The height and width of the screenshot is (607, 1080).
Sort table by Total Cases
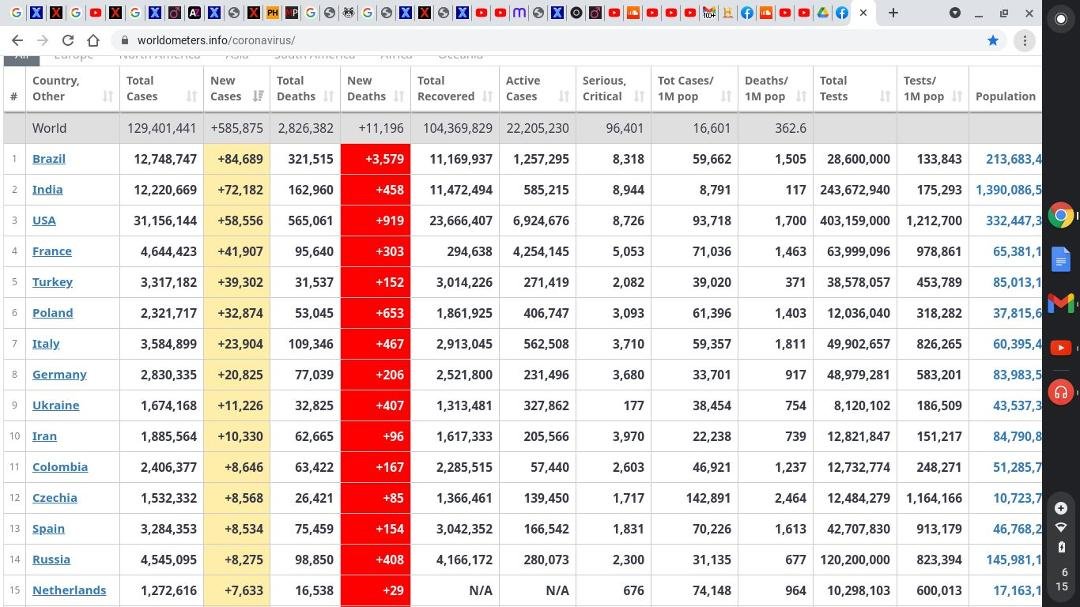[x=161, y=88]
